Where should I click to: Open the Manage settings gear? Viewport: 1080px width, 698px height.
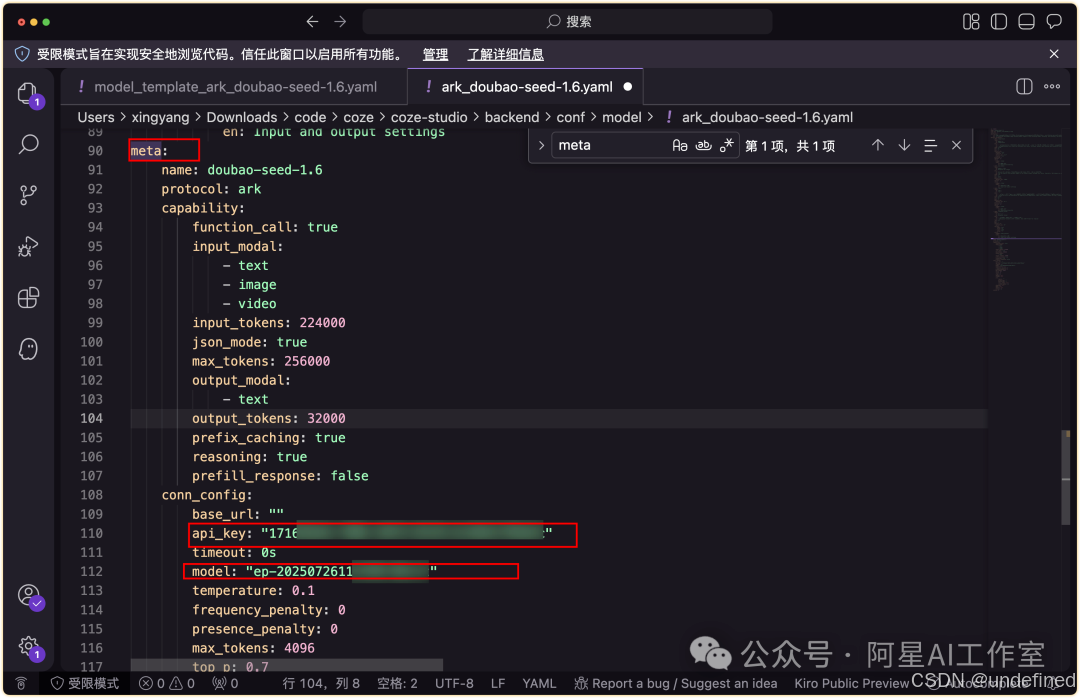30,647
